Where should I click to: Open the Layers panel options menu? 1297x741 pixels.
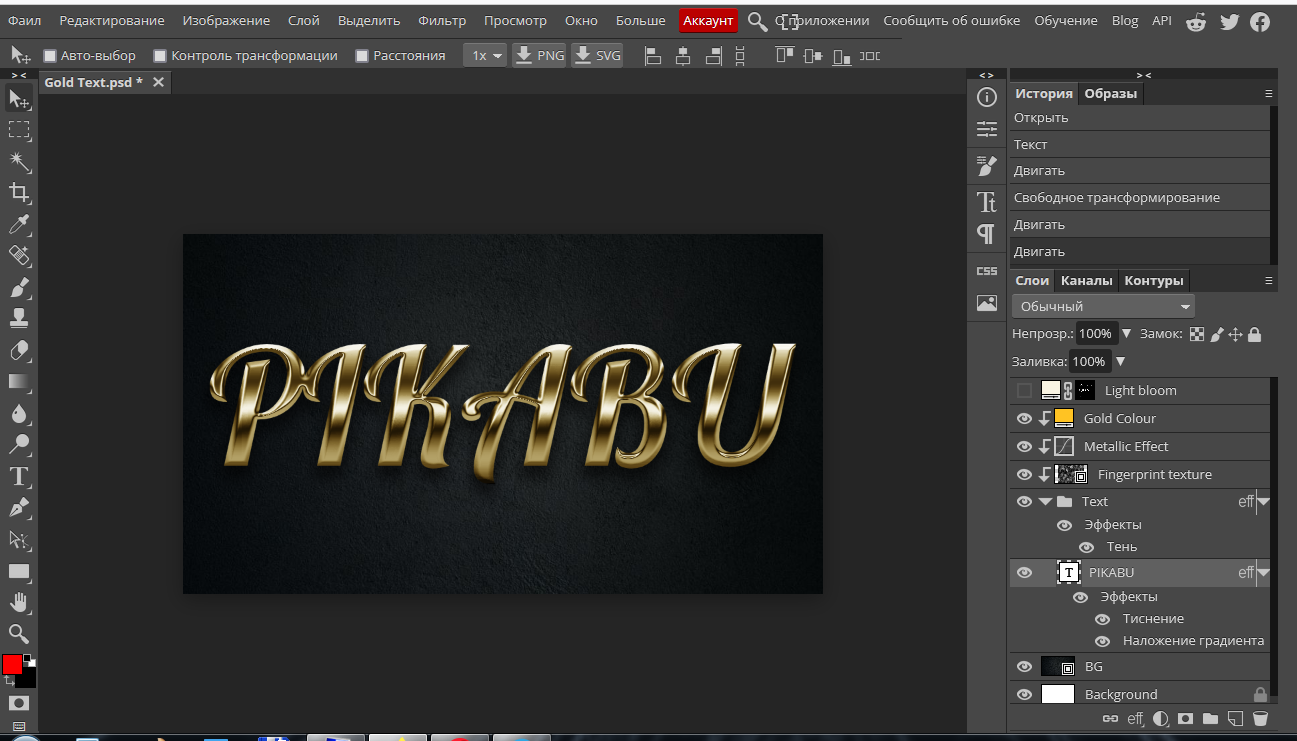click(1269, 280)
